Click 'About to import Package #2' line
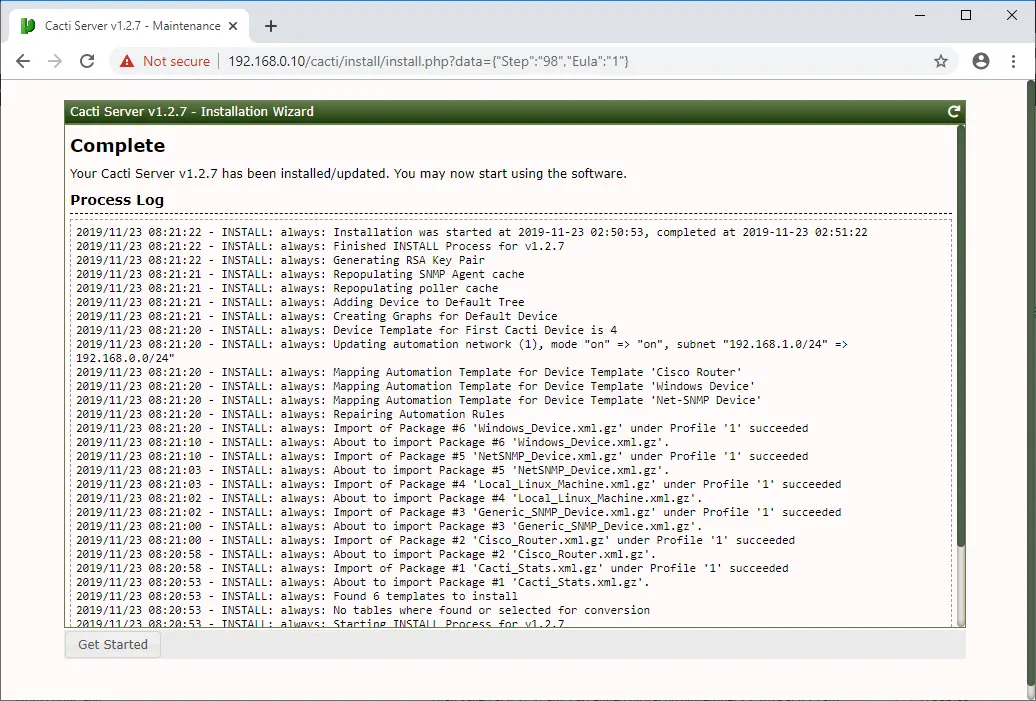The height and width of the screenshot is (701, 1036). [366, 554]
